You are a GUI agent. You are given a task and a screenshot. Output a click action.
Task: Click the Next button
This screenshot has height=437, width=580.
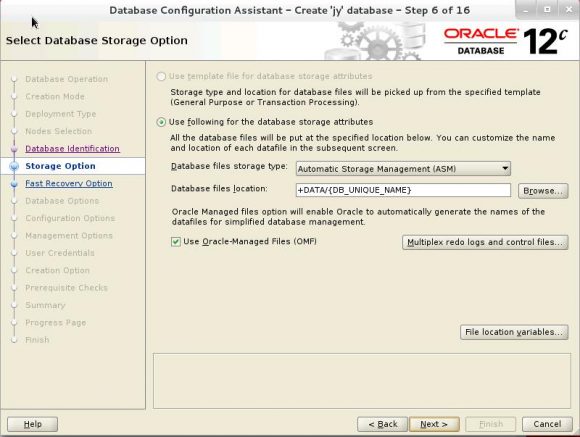click(x=434, y=424)
